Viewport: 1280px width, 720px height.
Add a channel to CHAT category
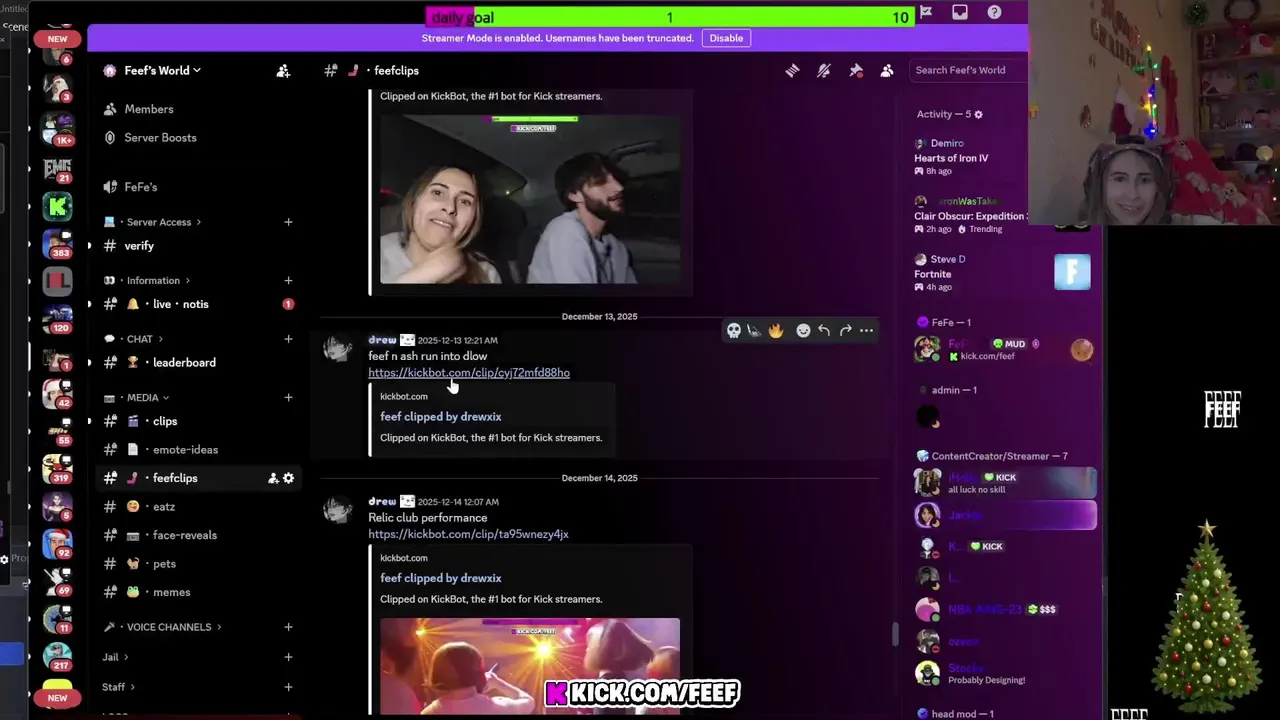(x=288, y=339)
